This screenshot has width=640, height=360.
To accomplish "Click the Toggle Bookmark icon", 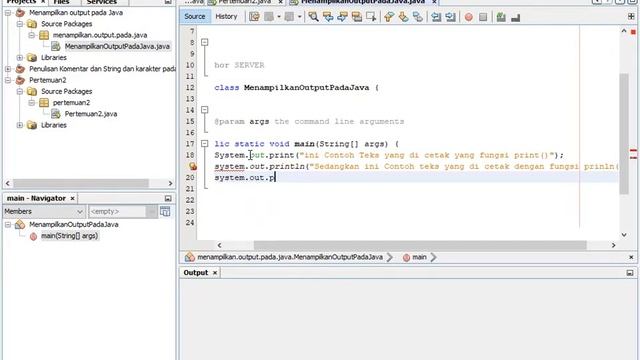I will coord(418,17).
